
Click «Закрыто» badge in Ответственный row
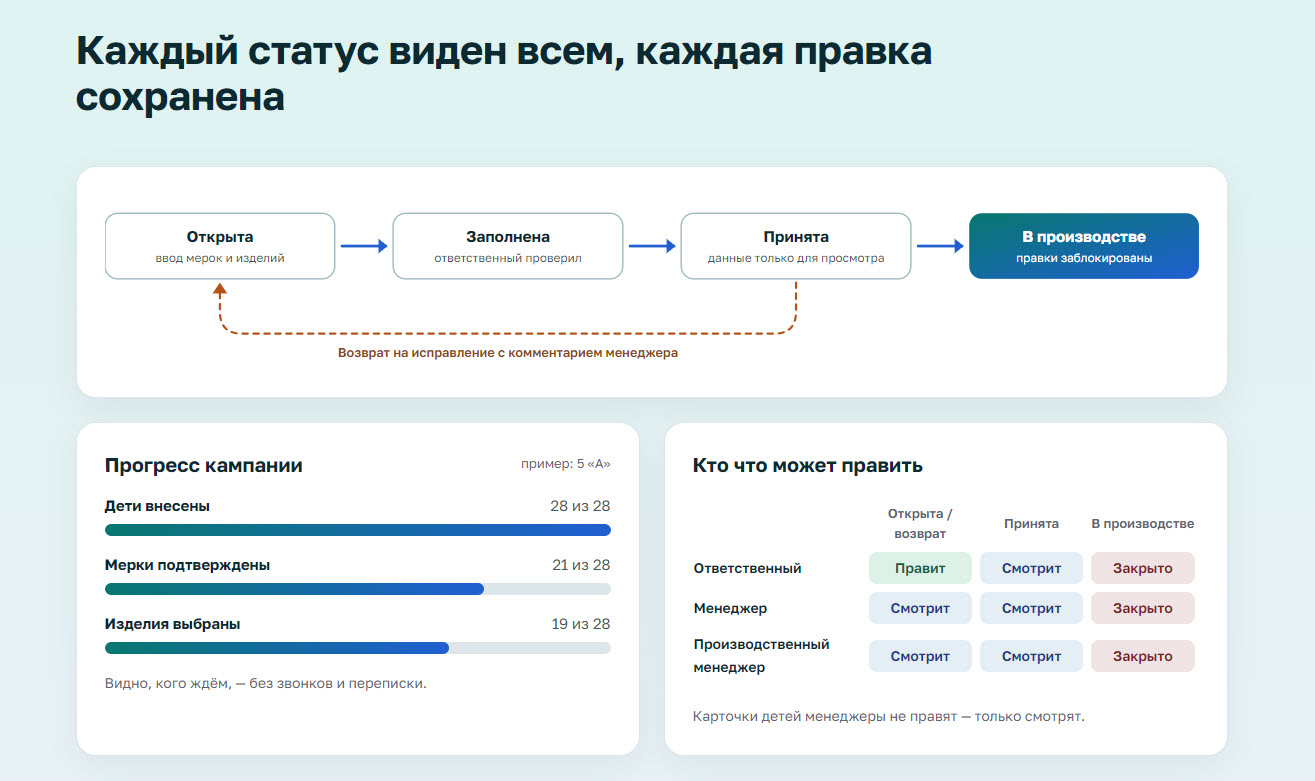pos(1143,568)
